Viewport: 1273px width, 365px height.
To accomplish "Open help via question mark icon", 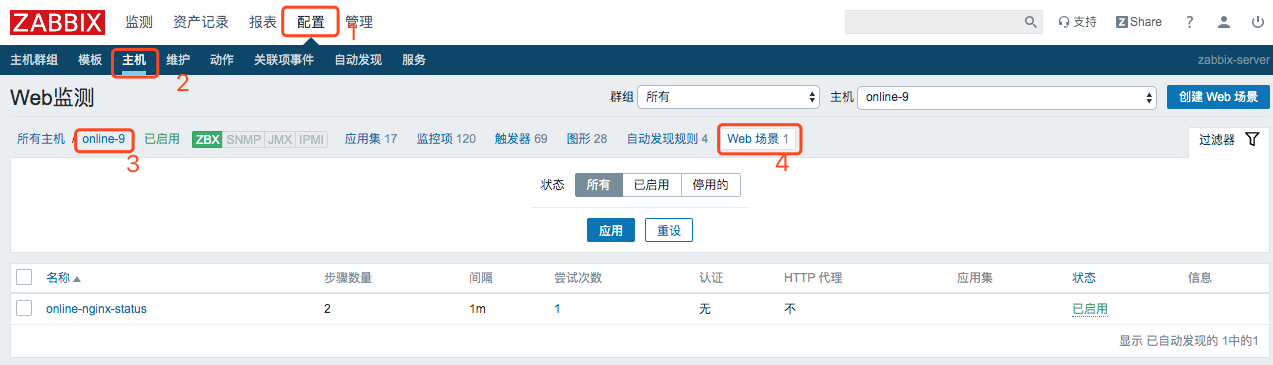I will click(x=1189, y=22).
